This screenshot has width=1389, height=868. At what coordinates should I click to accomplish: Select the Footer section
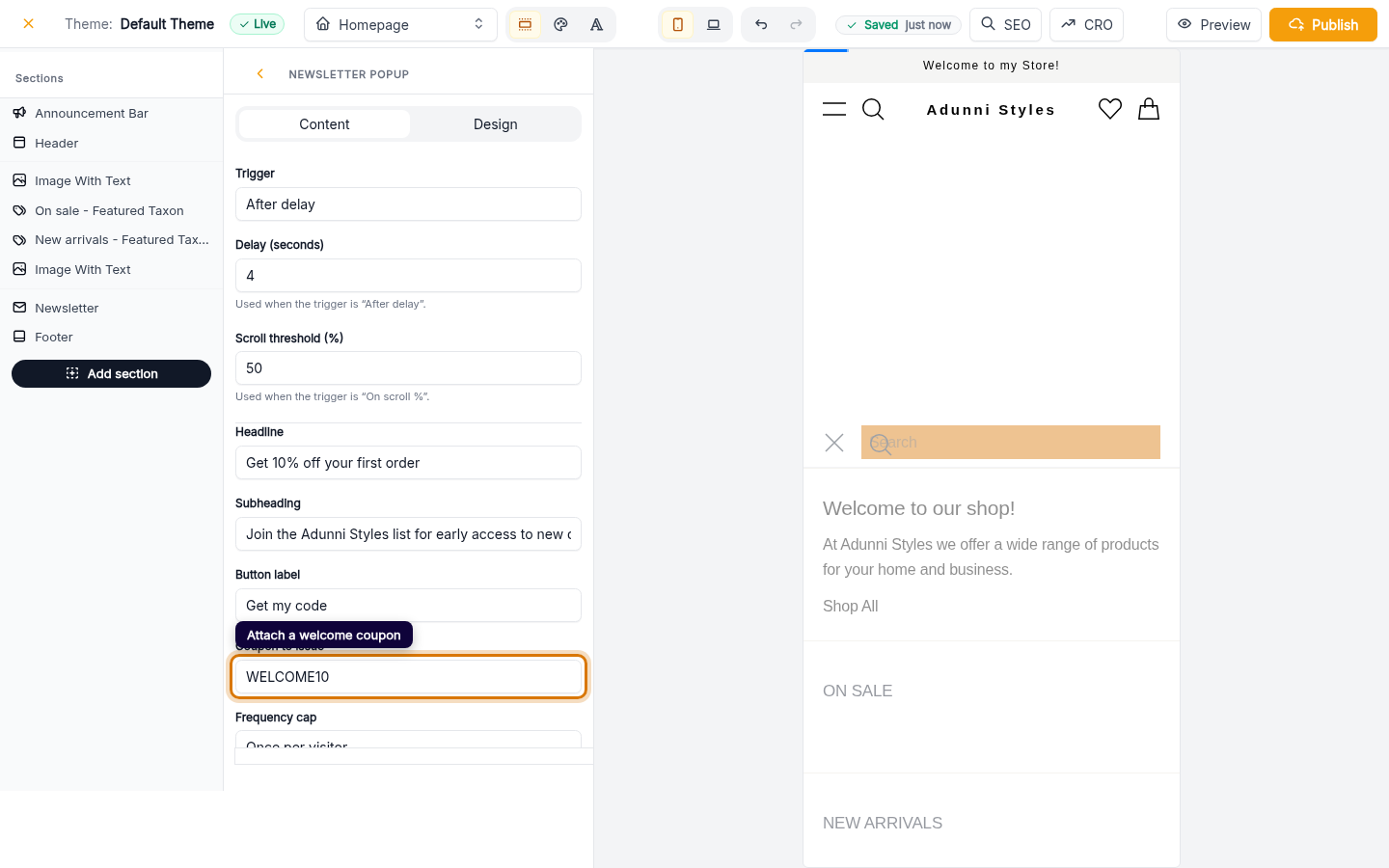tap(111, 337)
